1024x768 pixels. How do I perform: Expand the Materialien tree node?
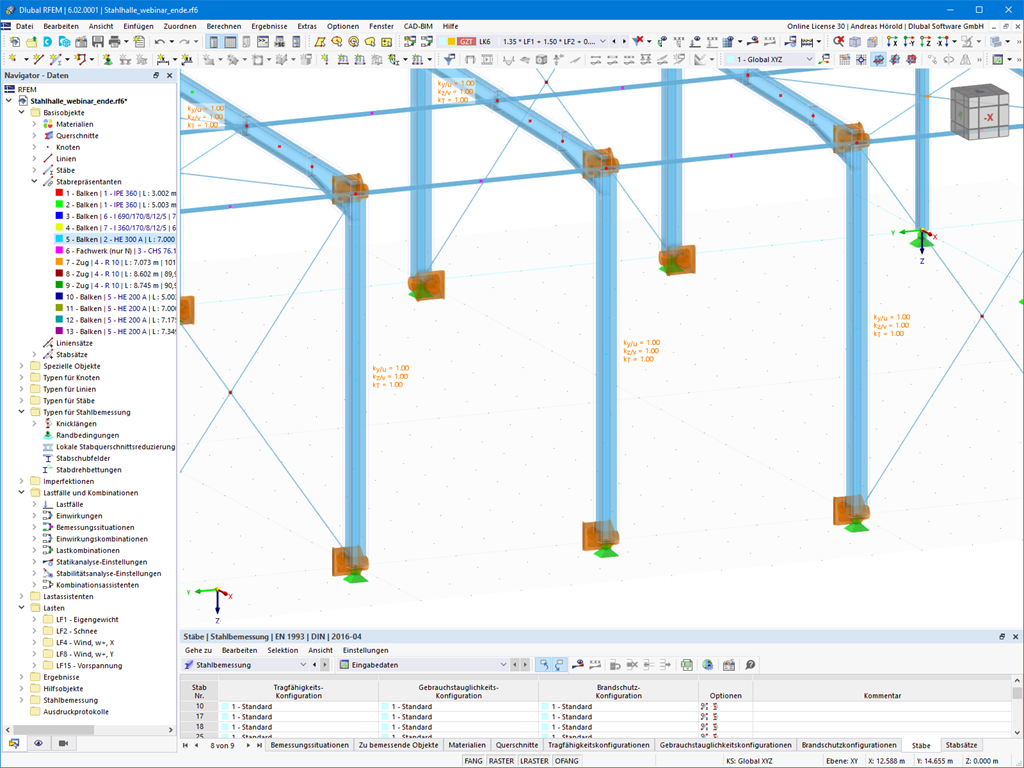pyautogui.click(x=35, y=124)
